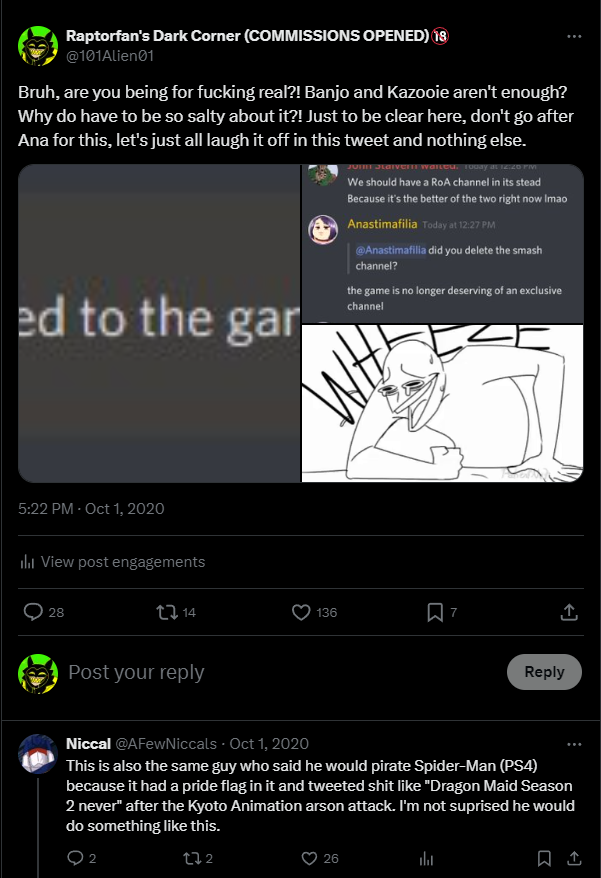This screenshot has height=878, width=601.
Task: Focus the Post your reply field
Action: (x=280, y=672)
